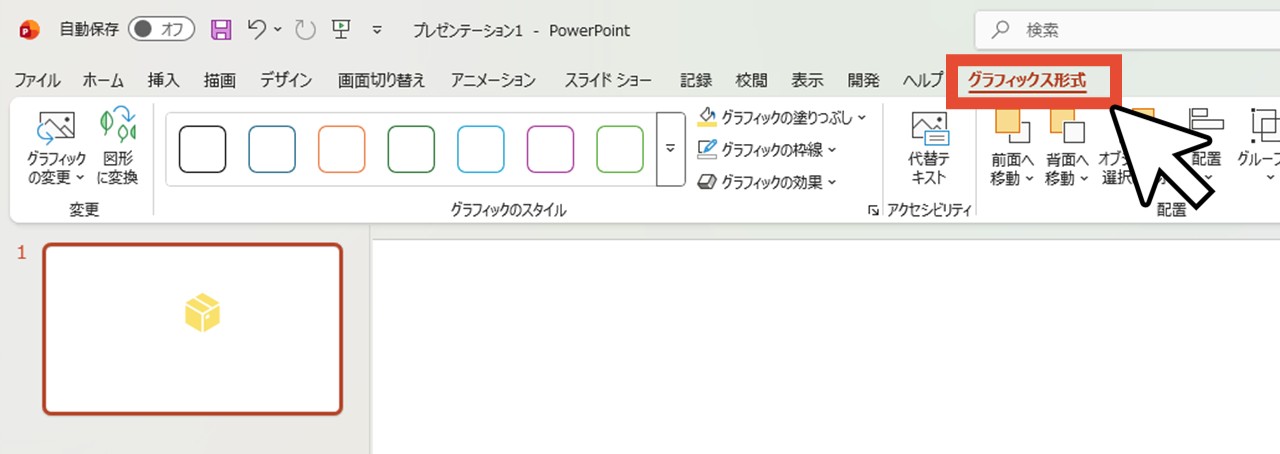Switch to the 校閲 tab
The image size is (1280, 454).
click(751, 81)
